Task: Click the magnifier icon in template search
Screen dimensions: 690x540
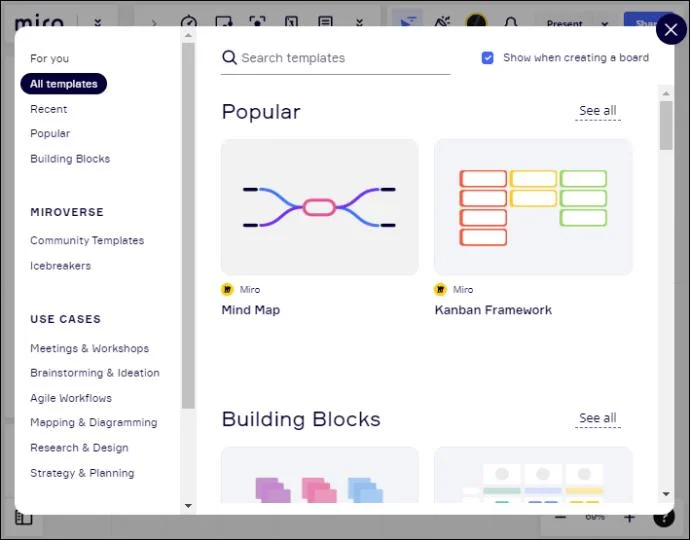Action: [230, 58]
